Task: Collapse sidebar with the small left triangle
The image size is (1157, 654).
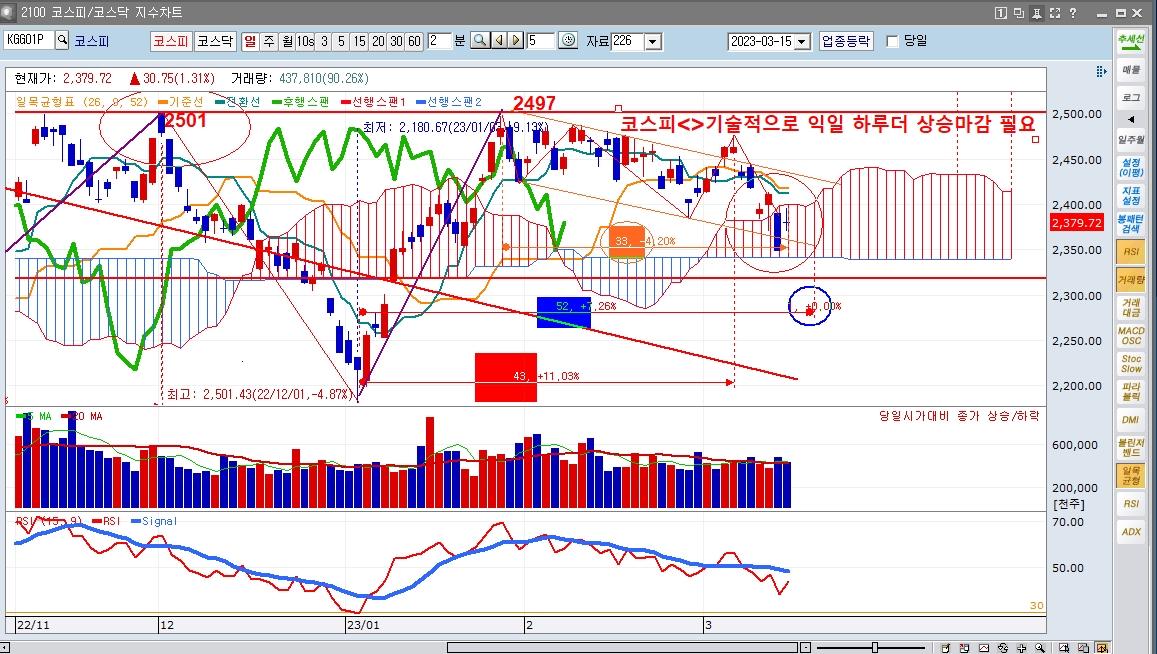Action: coord(1130,119)
